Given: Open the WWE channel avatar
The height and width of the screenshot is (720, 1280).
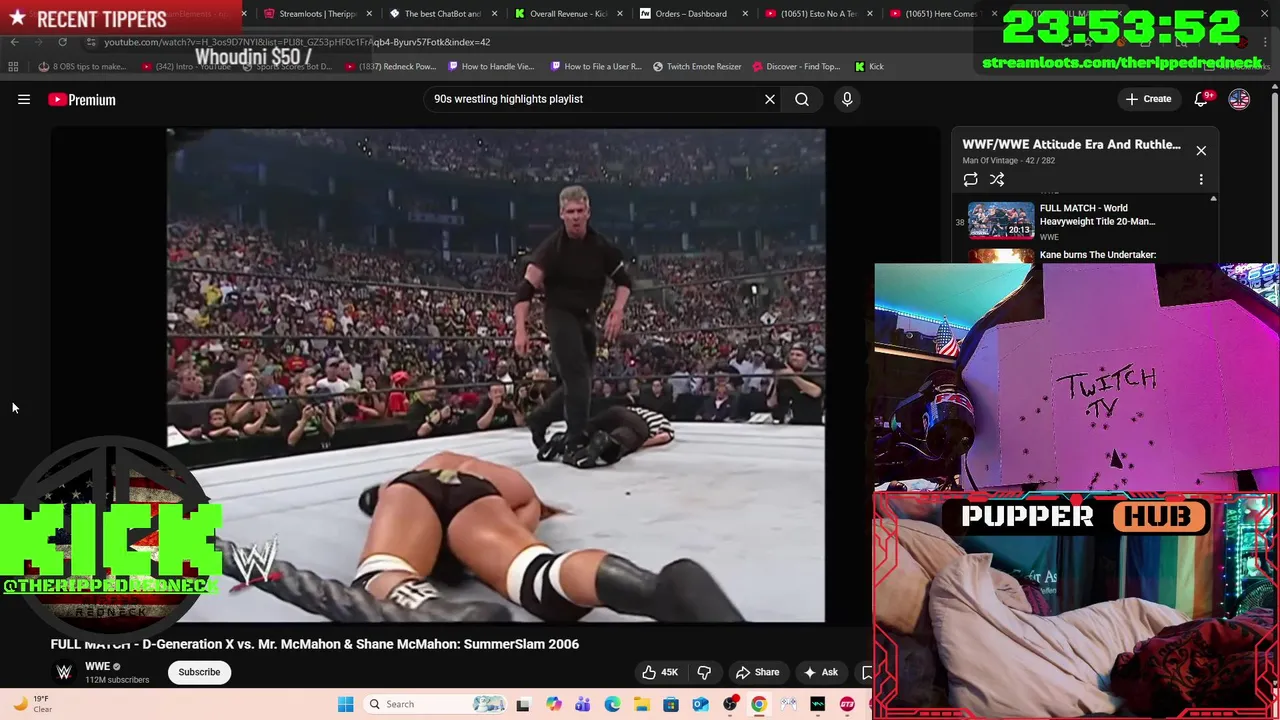Looking at the screenshot, I should tap(64, 672).
